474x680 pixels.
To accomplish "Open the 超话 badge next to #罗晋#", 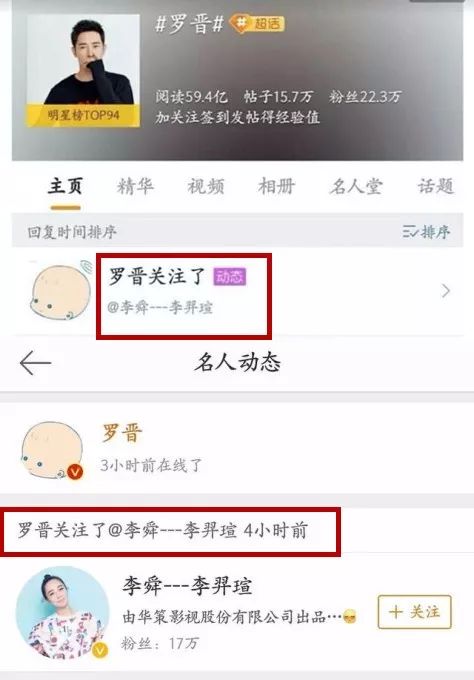I will pos(257,23).
